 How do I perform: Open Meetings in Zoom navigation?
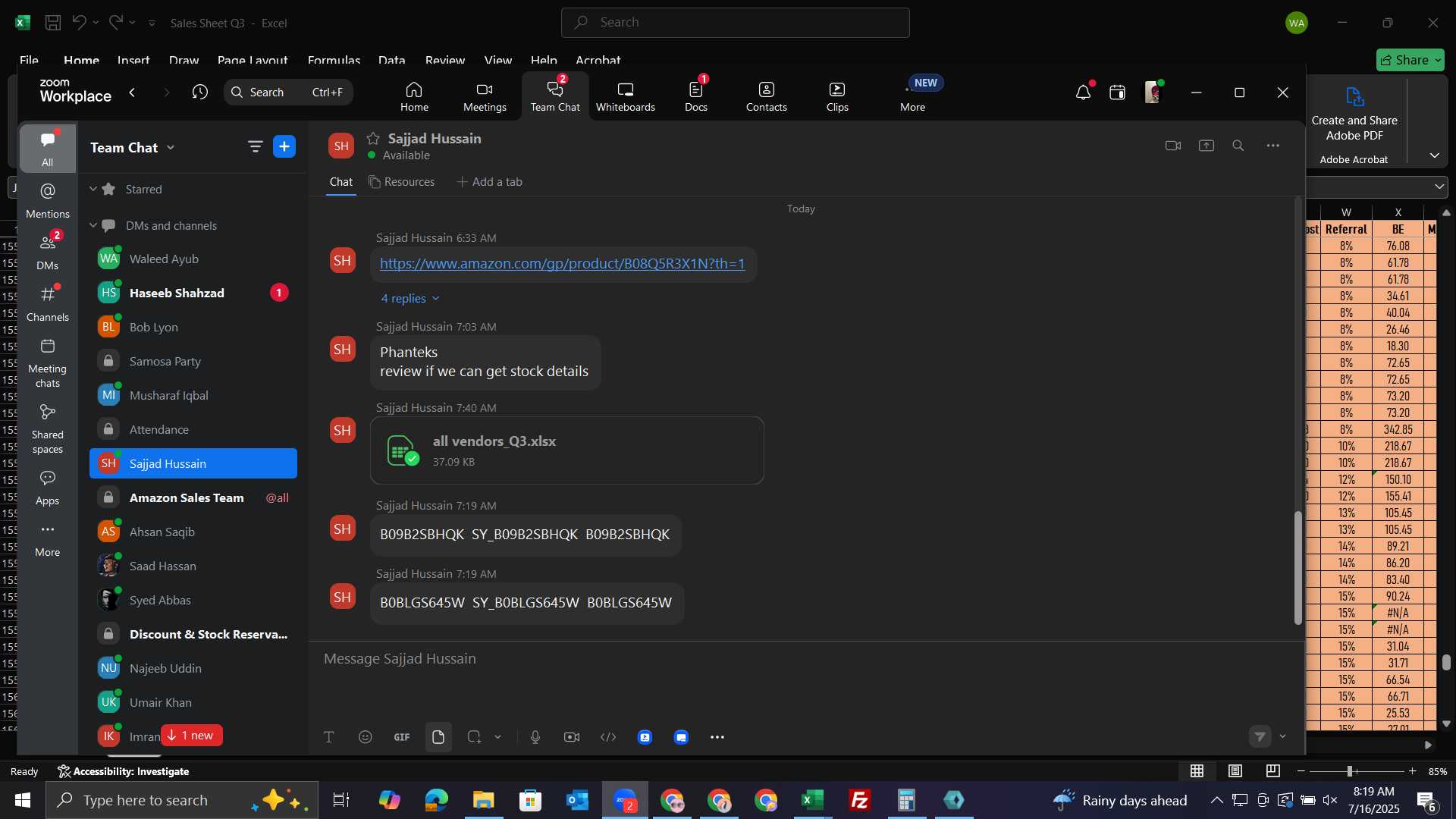point(485,96)
